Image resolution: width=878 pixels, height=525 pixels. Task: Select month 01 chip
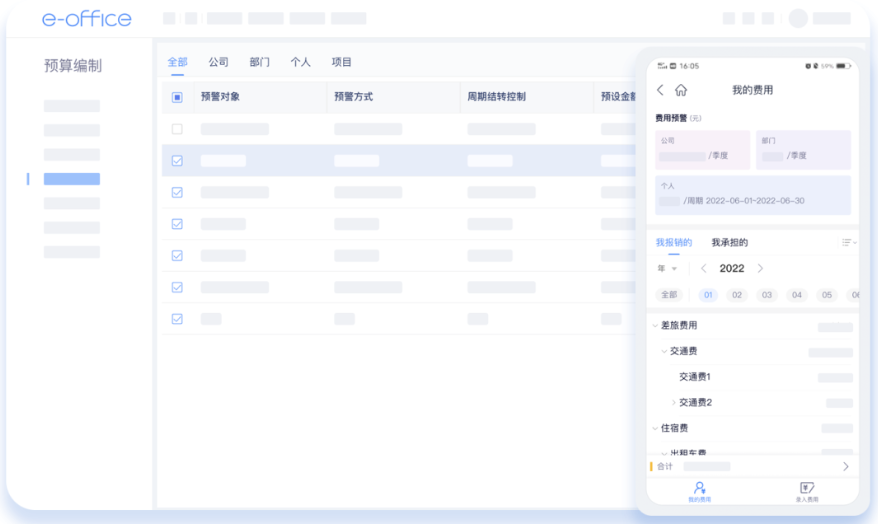(708, 295)
